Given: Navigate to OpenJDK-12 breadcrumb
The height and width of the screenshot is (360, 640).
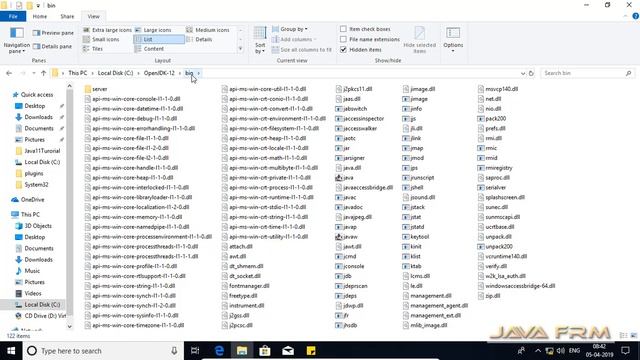Looking at the screenshot, I should [159, 73].
